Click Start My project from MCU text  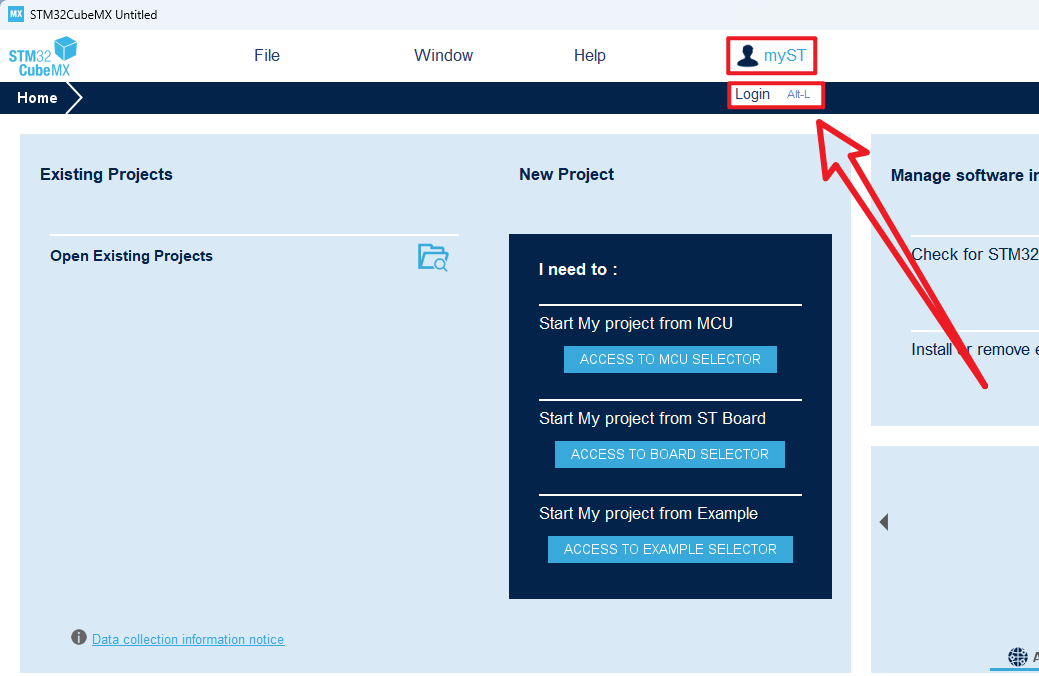635,323
